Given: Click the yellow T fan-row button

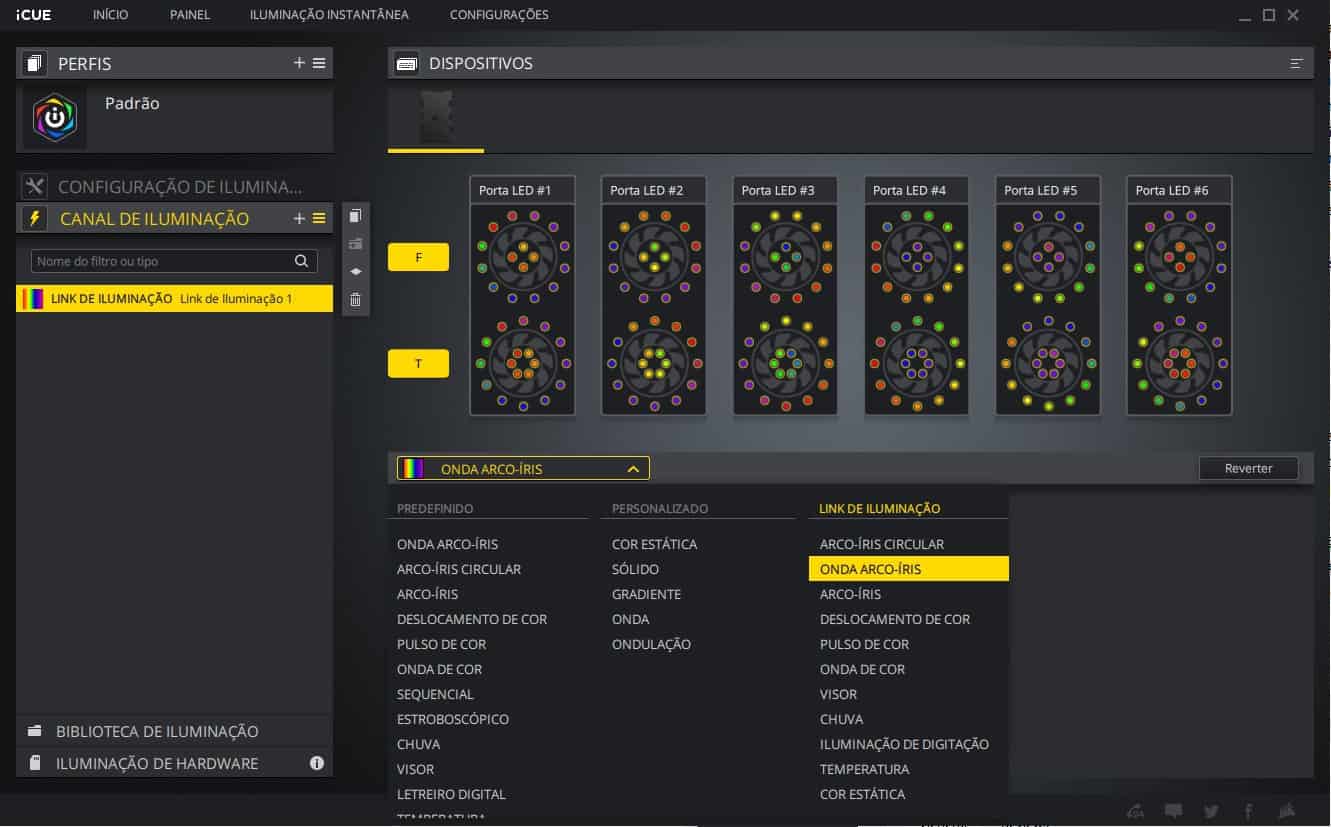Looking at the screenshot, I should [418, 364].
